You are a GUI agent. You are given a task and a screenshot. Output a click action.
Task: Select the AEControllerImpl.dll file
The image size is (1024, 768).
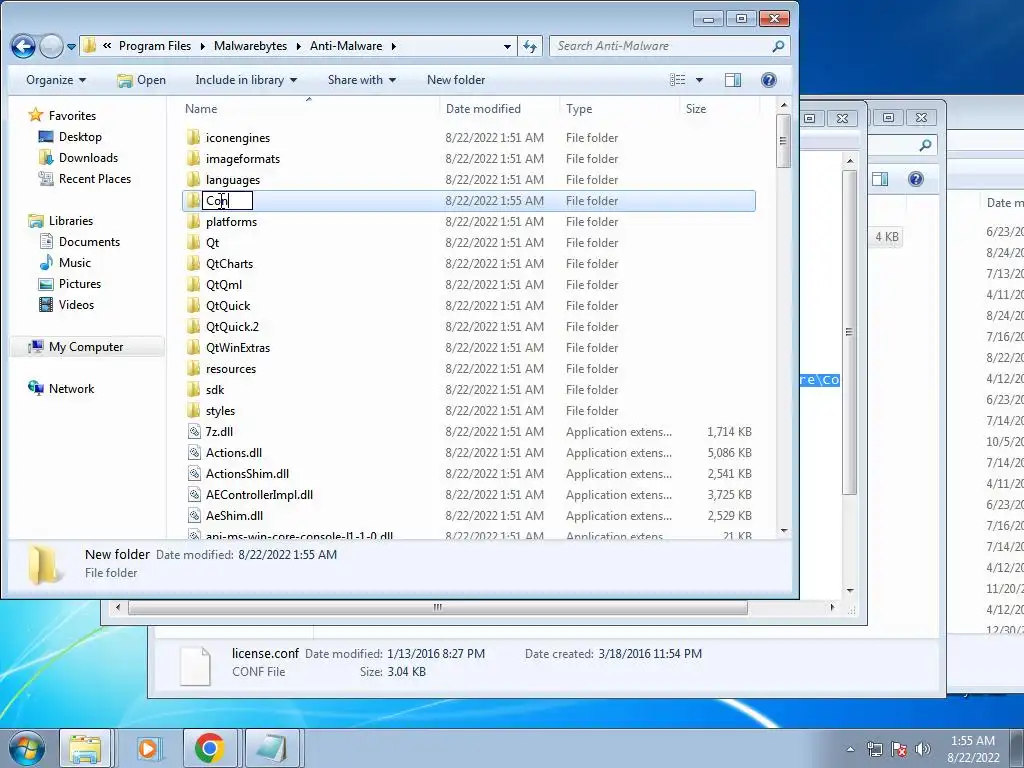(259, 494)
